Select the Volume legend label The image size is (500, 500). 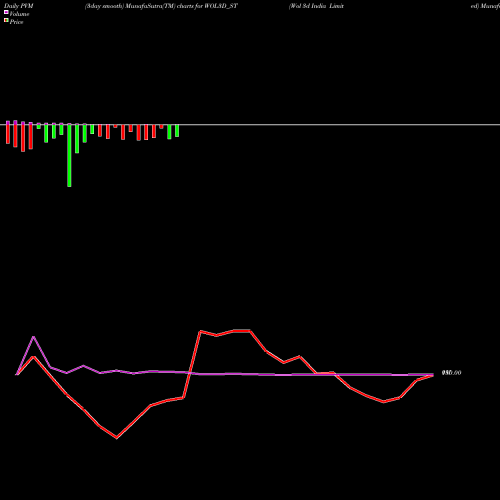[x=19, y=14]
